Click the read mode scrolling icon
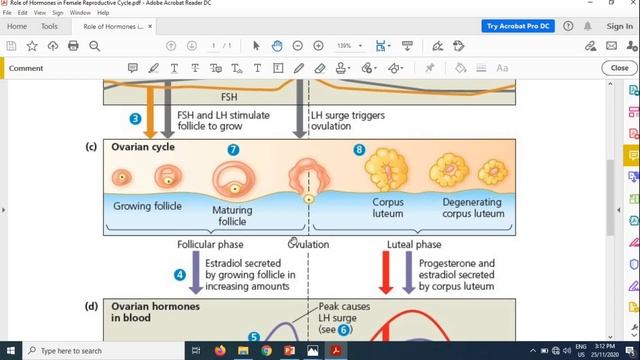This screenshot has height=360, width=640. tap(407, 46)
